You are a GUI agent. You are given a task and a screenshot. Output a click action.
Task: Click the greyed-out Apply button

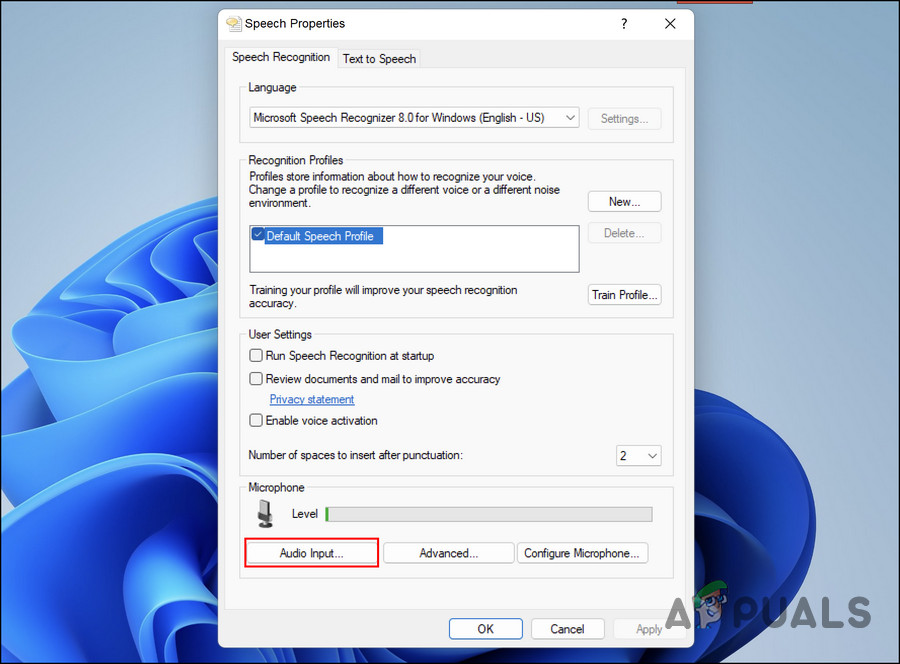649,629
